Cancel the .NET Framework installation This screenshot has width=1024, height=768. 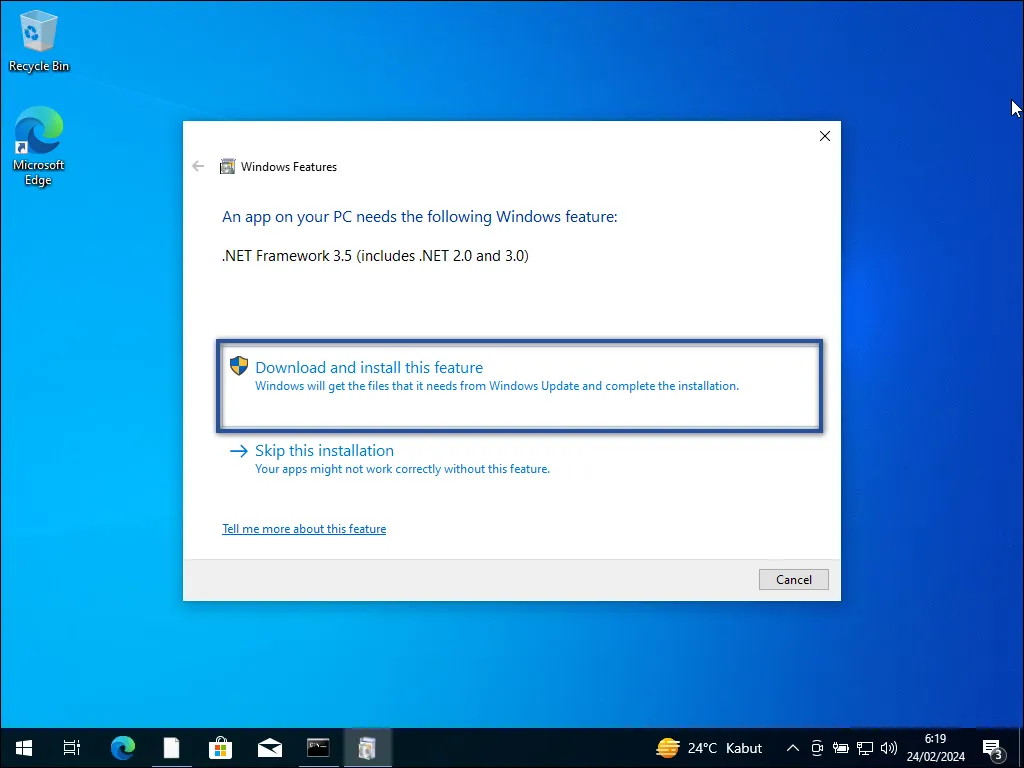(793, 579)
